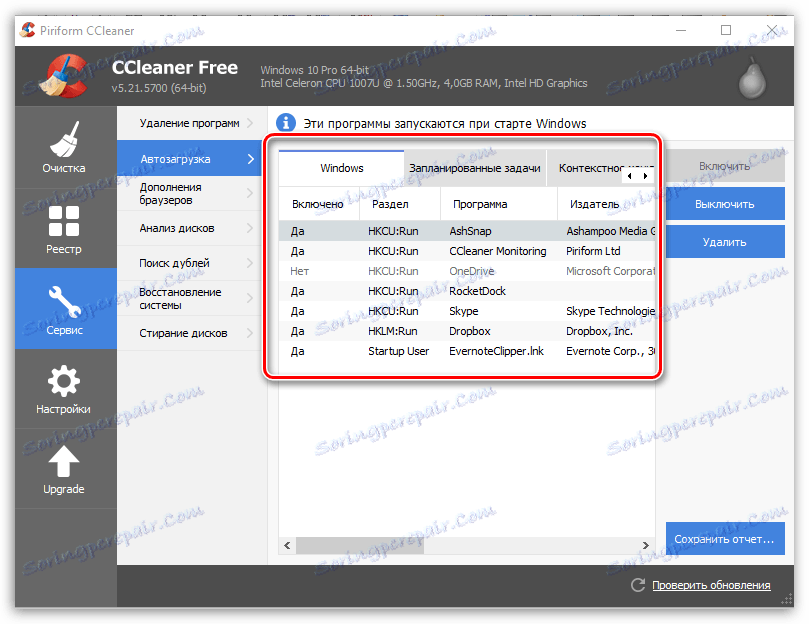
Task: Select the Skype startup entry
Action: [467, 311]
